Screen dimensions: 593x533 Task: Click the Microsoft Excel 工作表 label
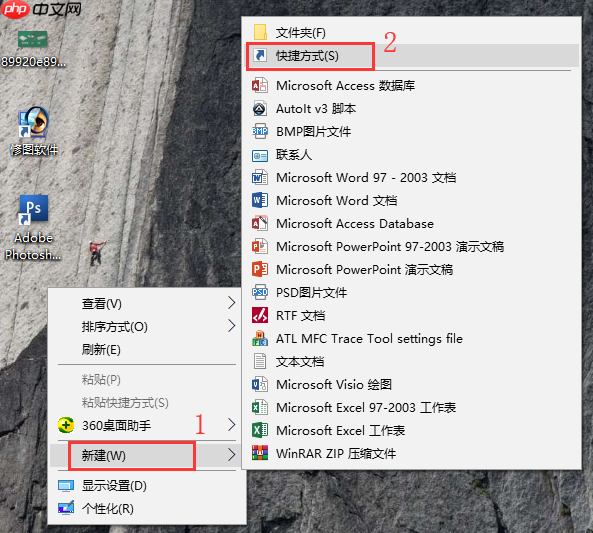[340, 430]
